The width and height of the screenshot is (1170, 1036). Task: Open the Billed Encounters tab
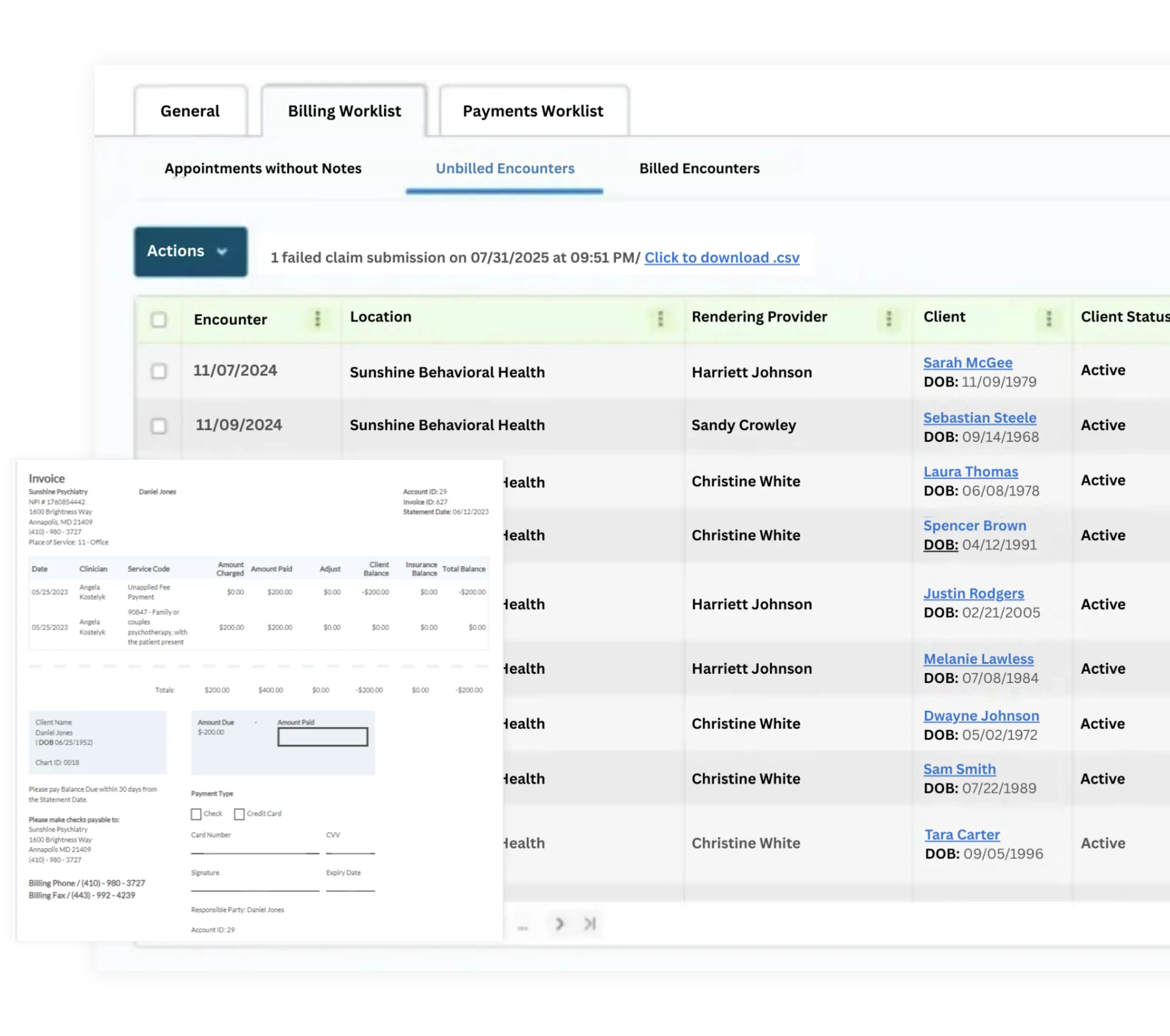(x=699, y=168)
